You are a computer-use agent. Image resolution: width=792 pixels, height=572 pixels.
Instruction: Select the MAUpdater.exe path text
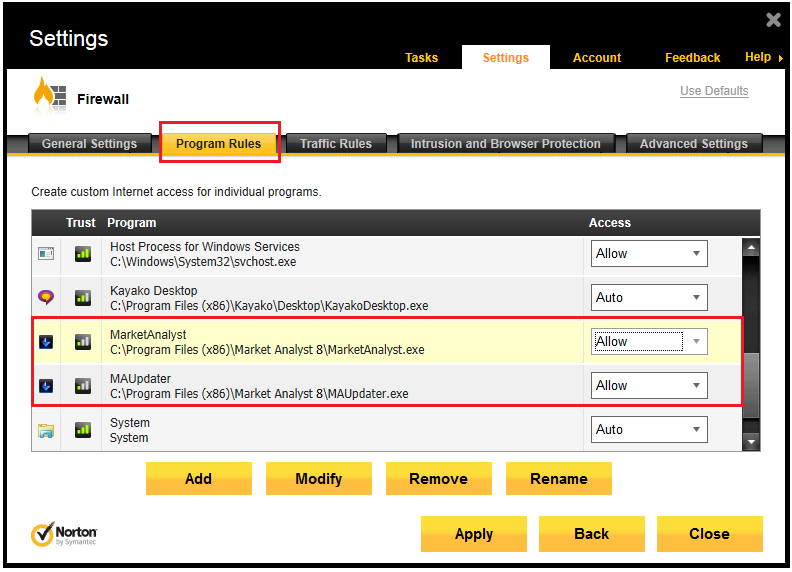(259, 394)
